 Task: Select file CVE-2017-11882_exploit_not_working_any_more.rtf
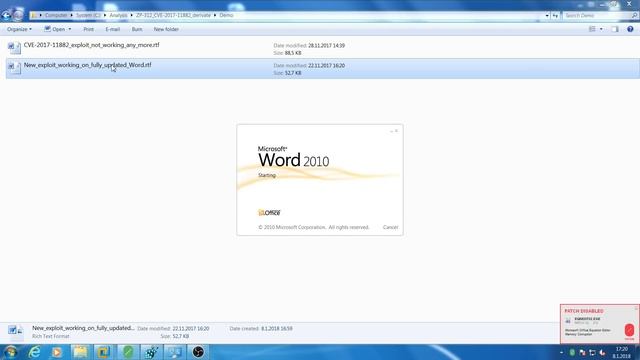click(x=91, y=45)
